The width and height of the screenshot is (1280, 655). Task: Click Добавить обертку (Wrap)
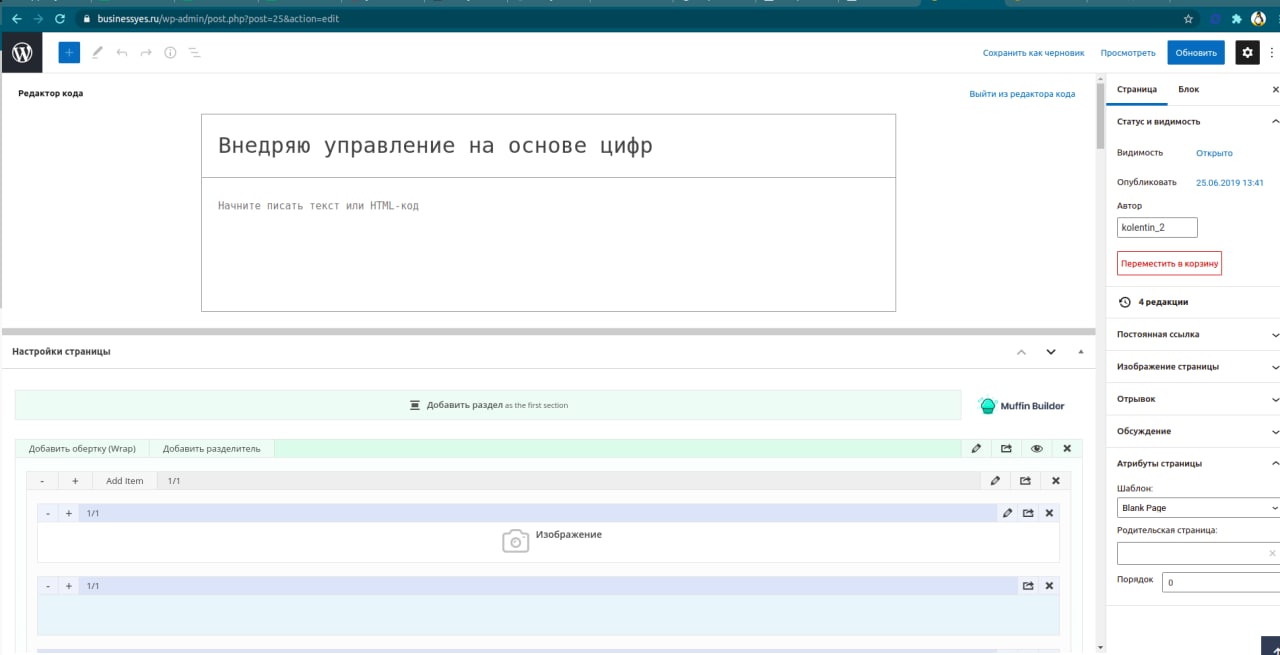tap(82, 449)
